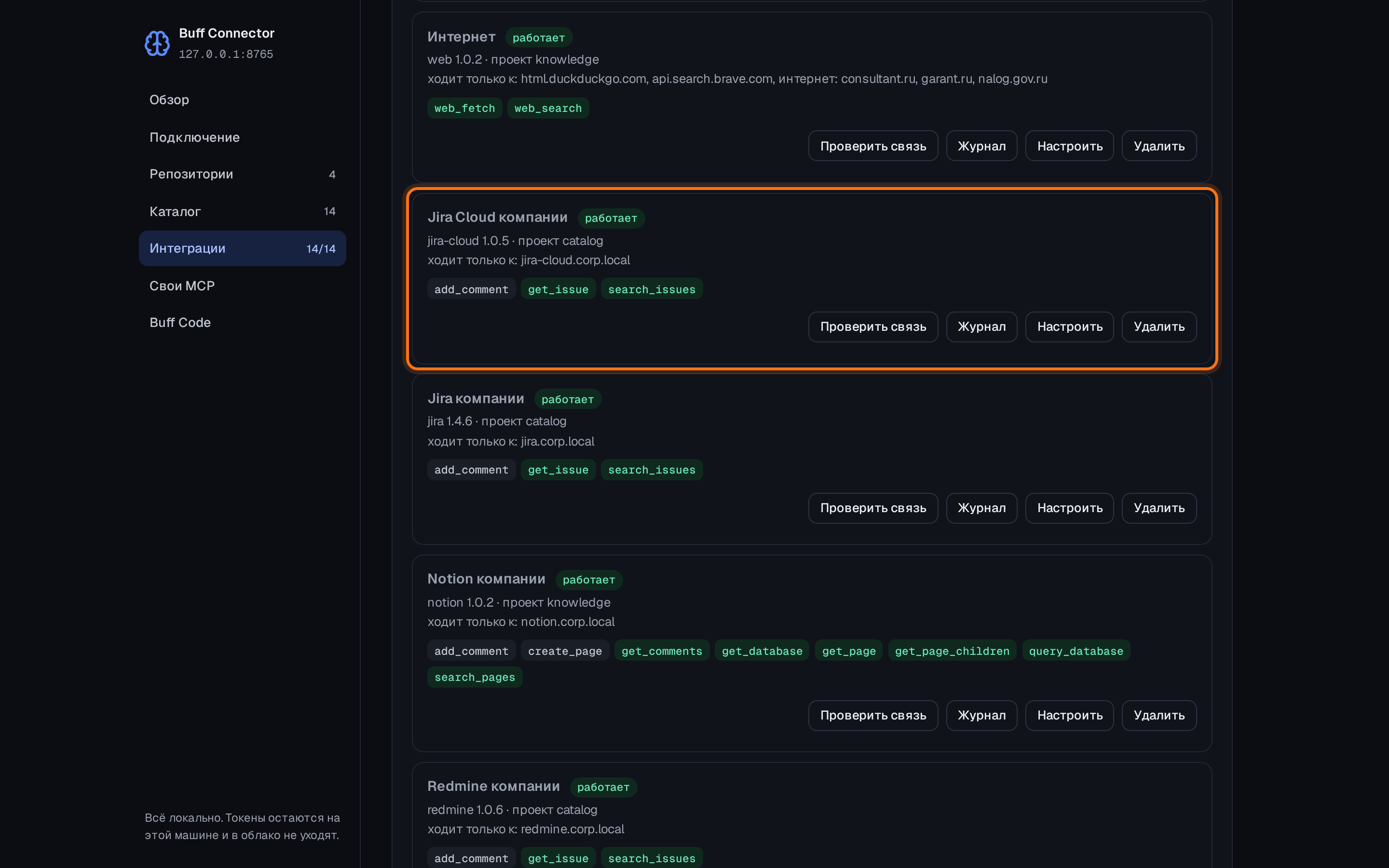The image size is (1389, 868).
Task: Click Настроить for Jira Cloud компании
Action: click(x=1069, y=326)
